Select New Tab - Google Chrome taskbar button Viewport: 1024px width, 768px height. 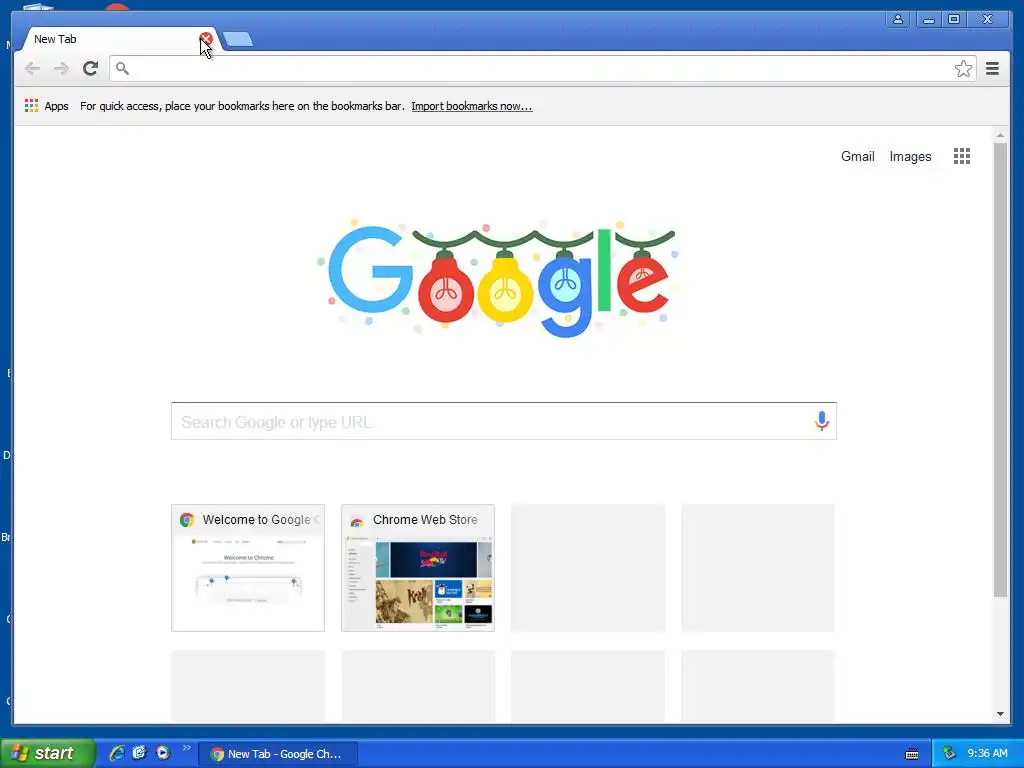pos(278,754)
